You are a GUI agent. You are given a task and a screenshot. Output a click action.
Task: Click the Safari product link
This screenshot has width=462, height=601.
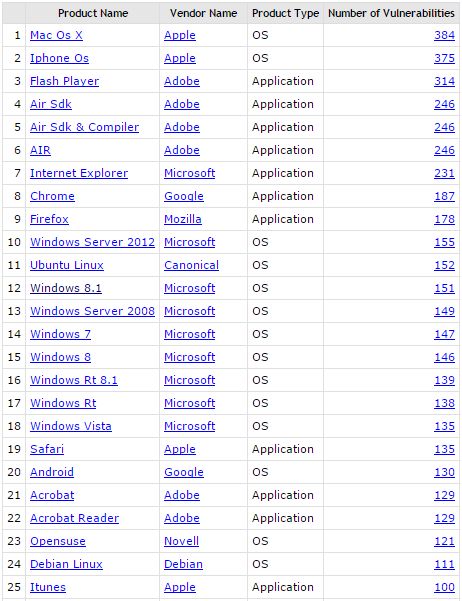47,449
